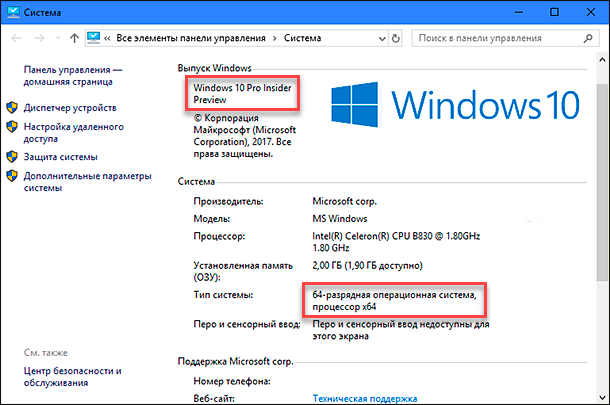
Task: Click the scrollbar down arrow
Action: (603, 398)
